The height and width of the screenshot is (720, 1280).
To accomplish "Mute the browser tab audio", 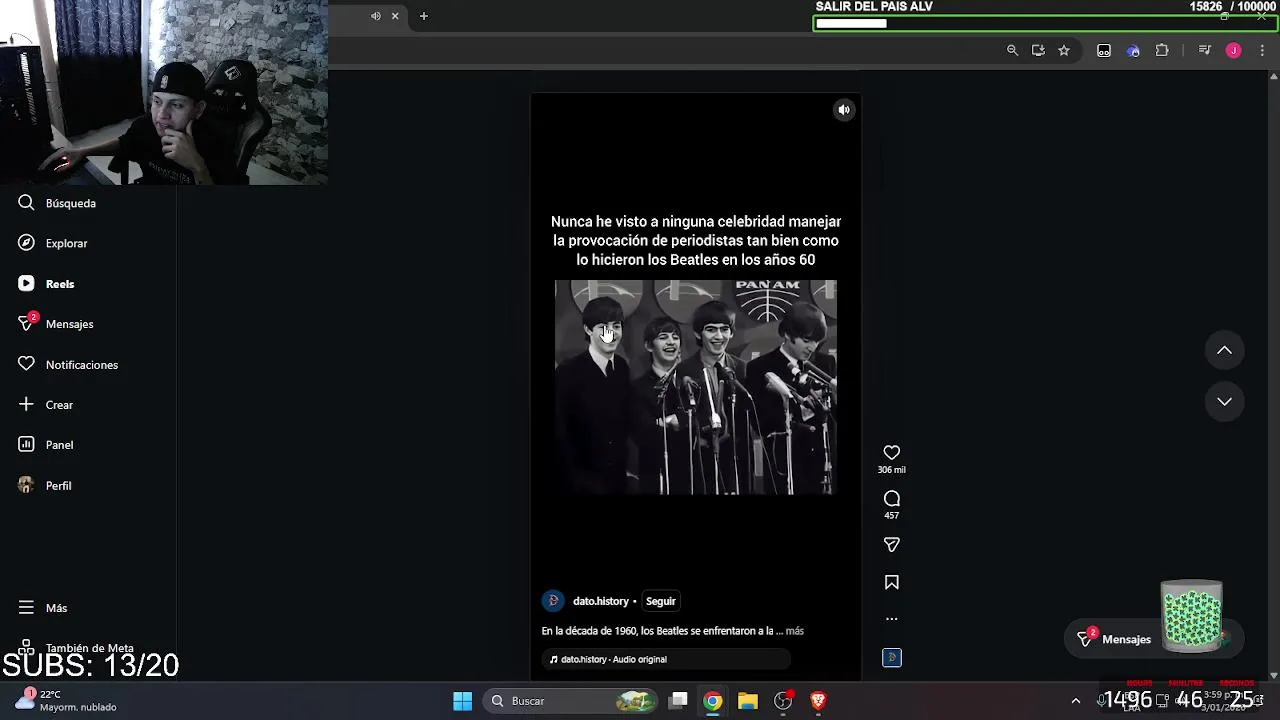I will click(376, 16).
